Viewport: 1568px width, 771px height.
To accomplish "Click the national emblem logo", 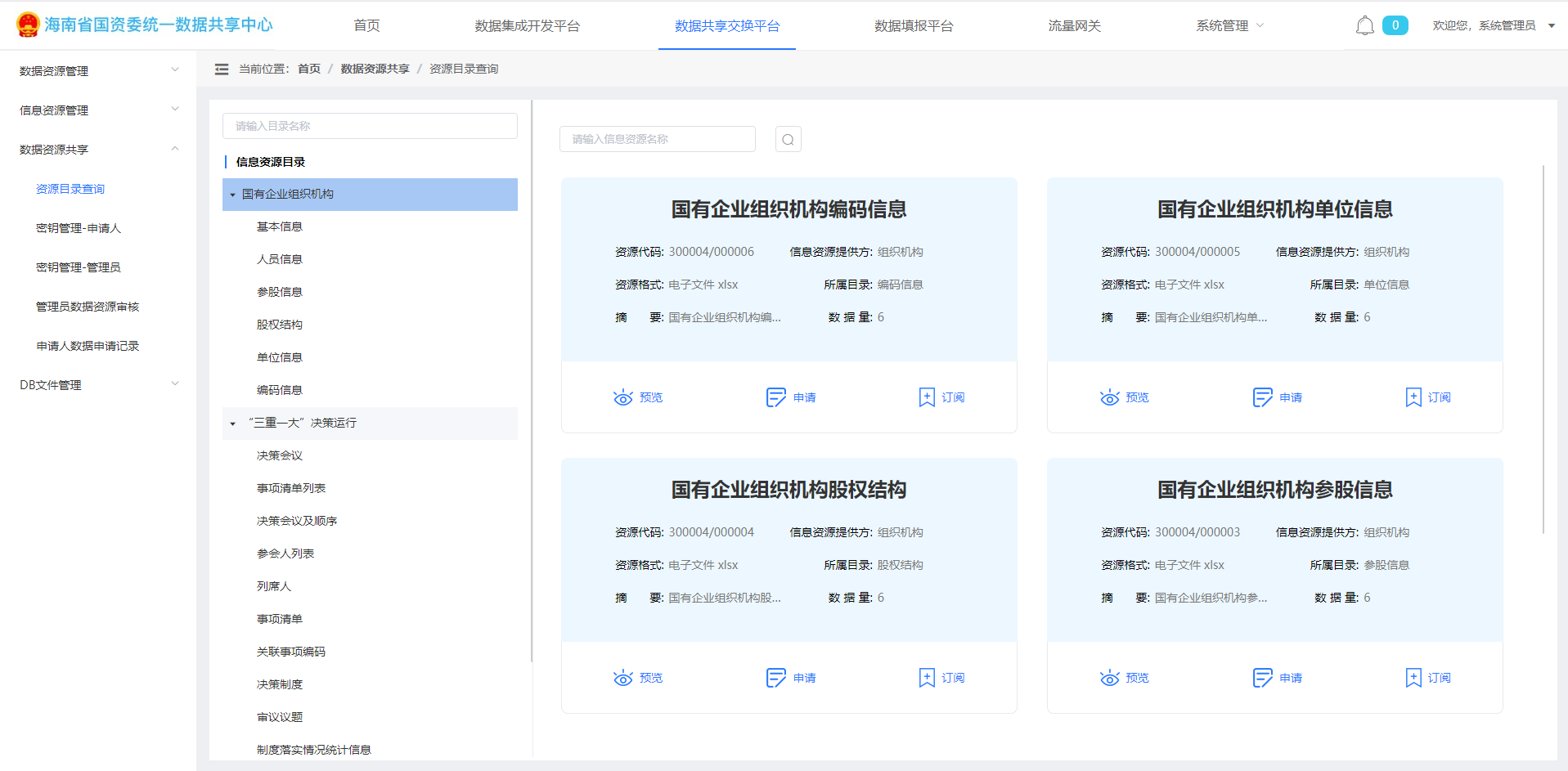I will click(28, 25).
